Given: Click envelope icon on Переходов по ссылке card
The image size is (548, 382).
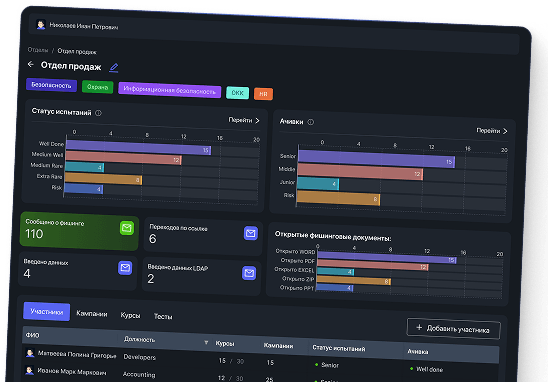Looking at the screenshot, I should click(251, 233).
